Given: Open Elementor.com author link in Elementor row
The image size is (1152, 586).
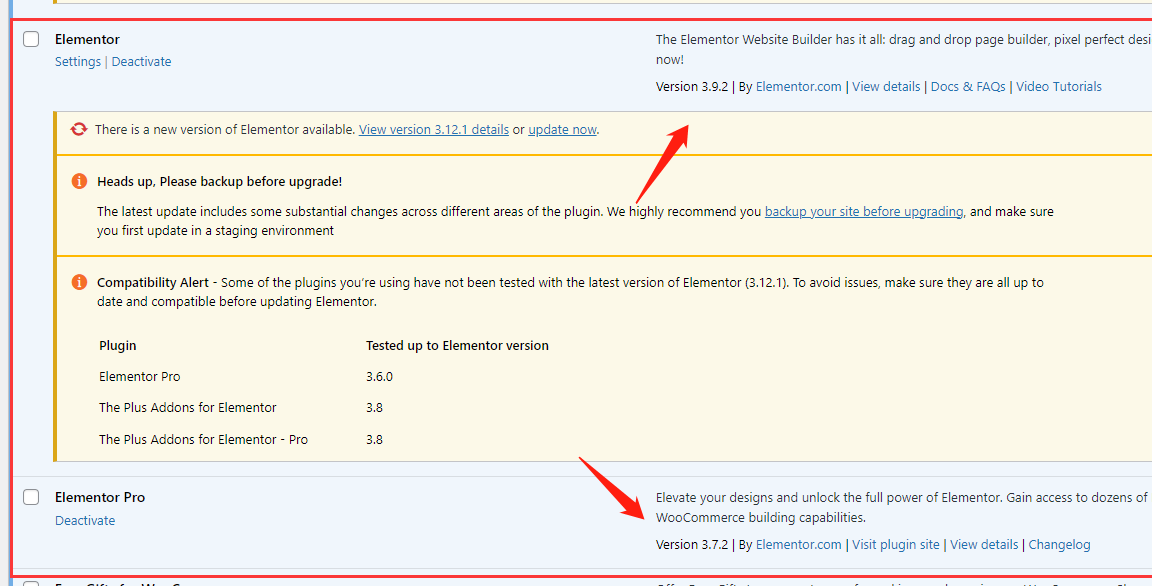Looking at the screenshot, I should click(799, 87).
